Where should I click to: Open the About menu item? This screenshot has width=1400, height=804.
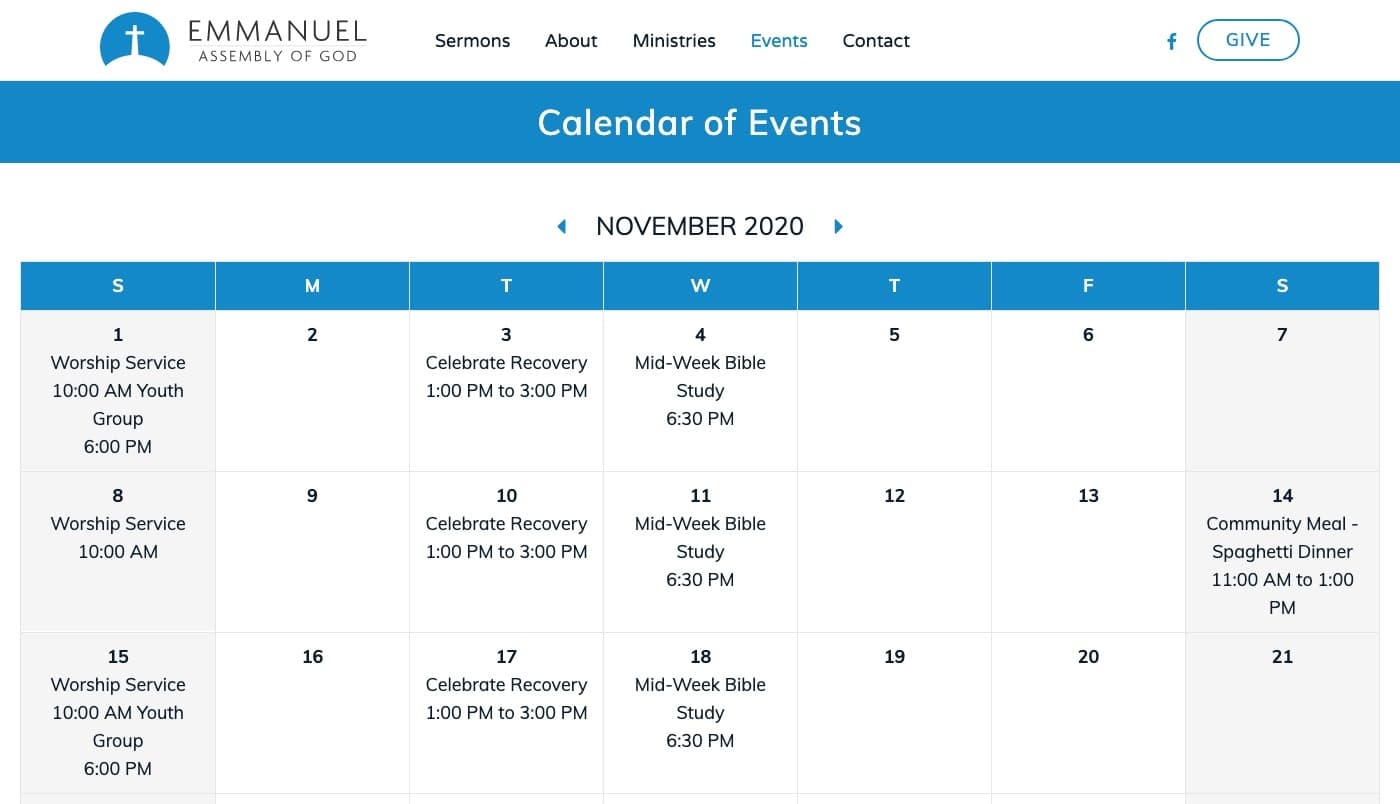tap(571, 41)
